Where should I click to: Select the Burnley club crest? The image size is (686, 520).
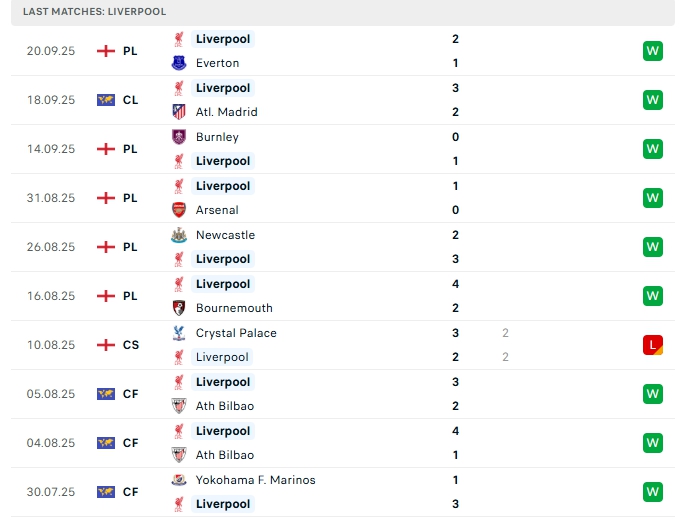coord(179,137)
